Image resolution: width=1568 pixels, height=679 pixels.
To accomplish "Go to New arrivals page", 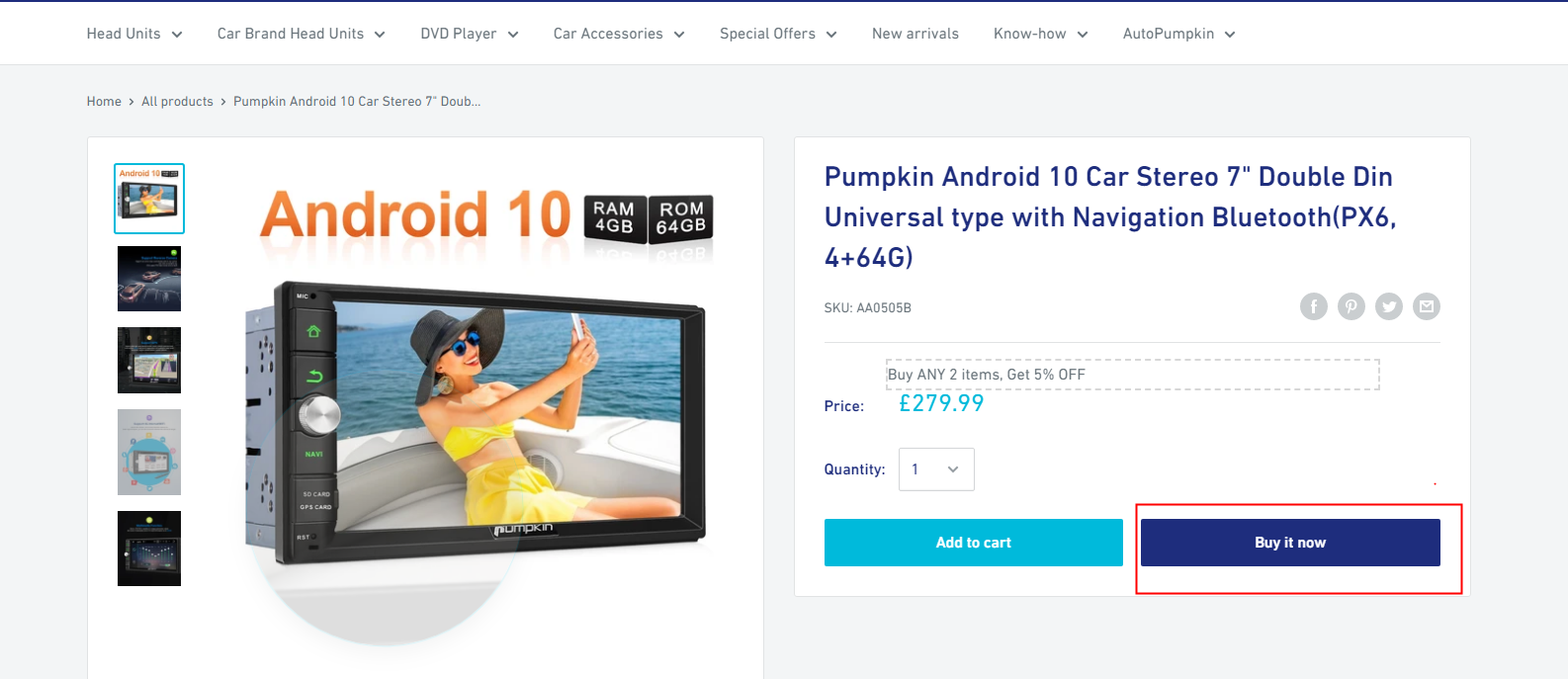I will click(x=915, y=34).
